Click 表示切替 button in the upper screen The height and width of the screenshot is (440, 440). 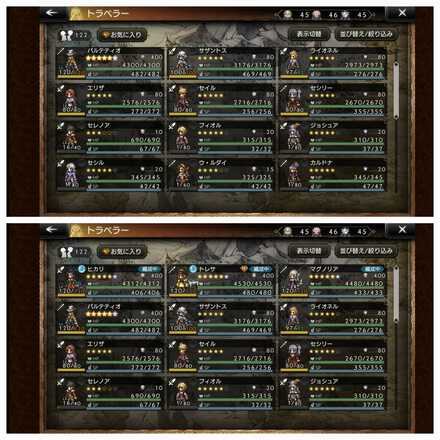(x=309, y=34)
